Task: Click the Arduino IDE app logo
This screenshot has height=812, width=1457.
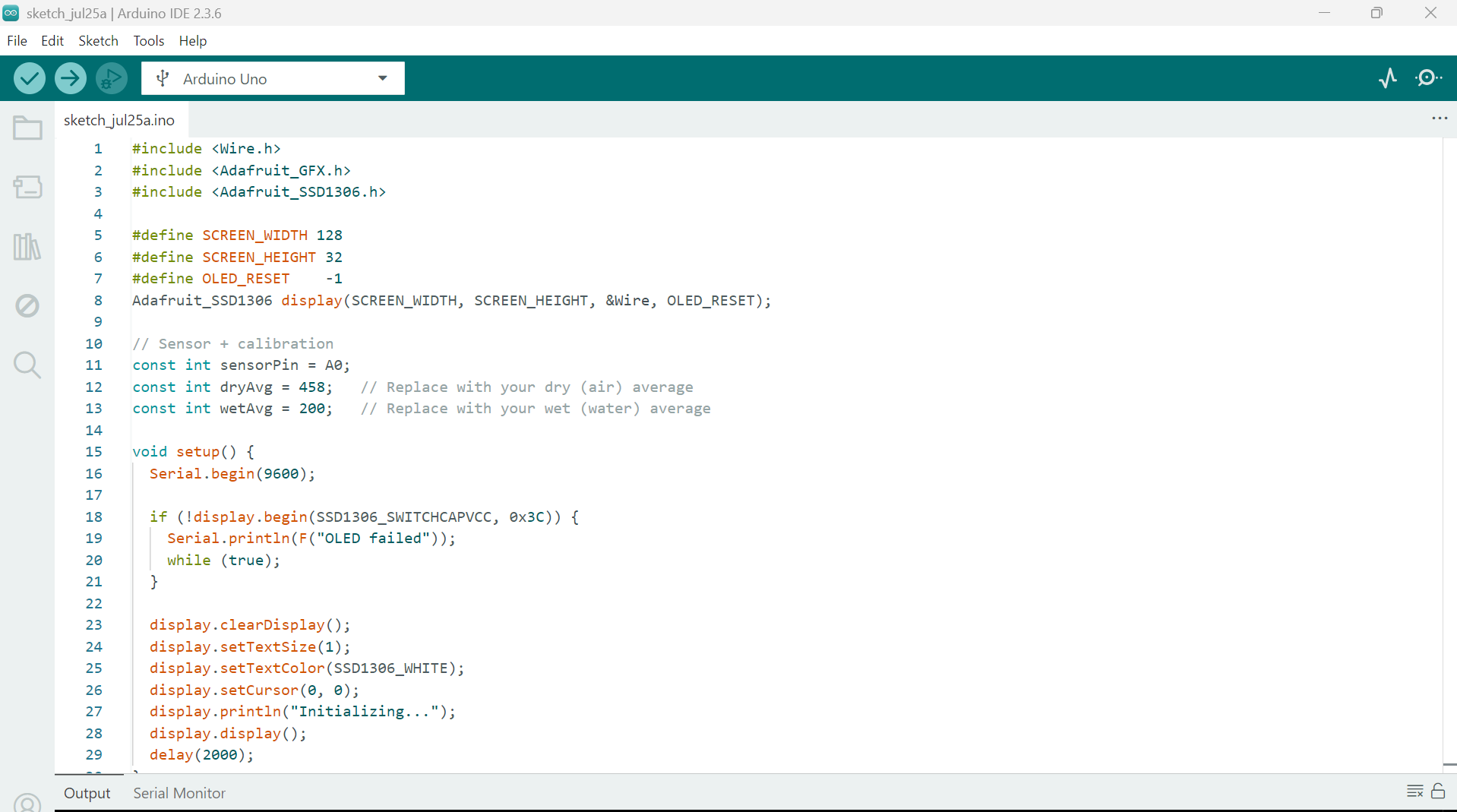Action: 11,13
